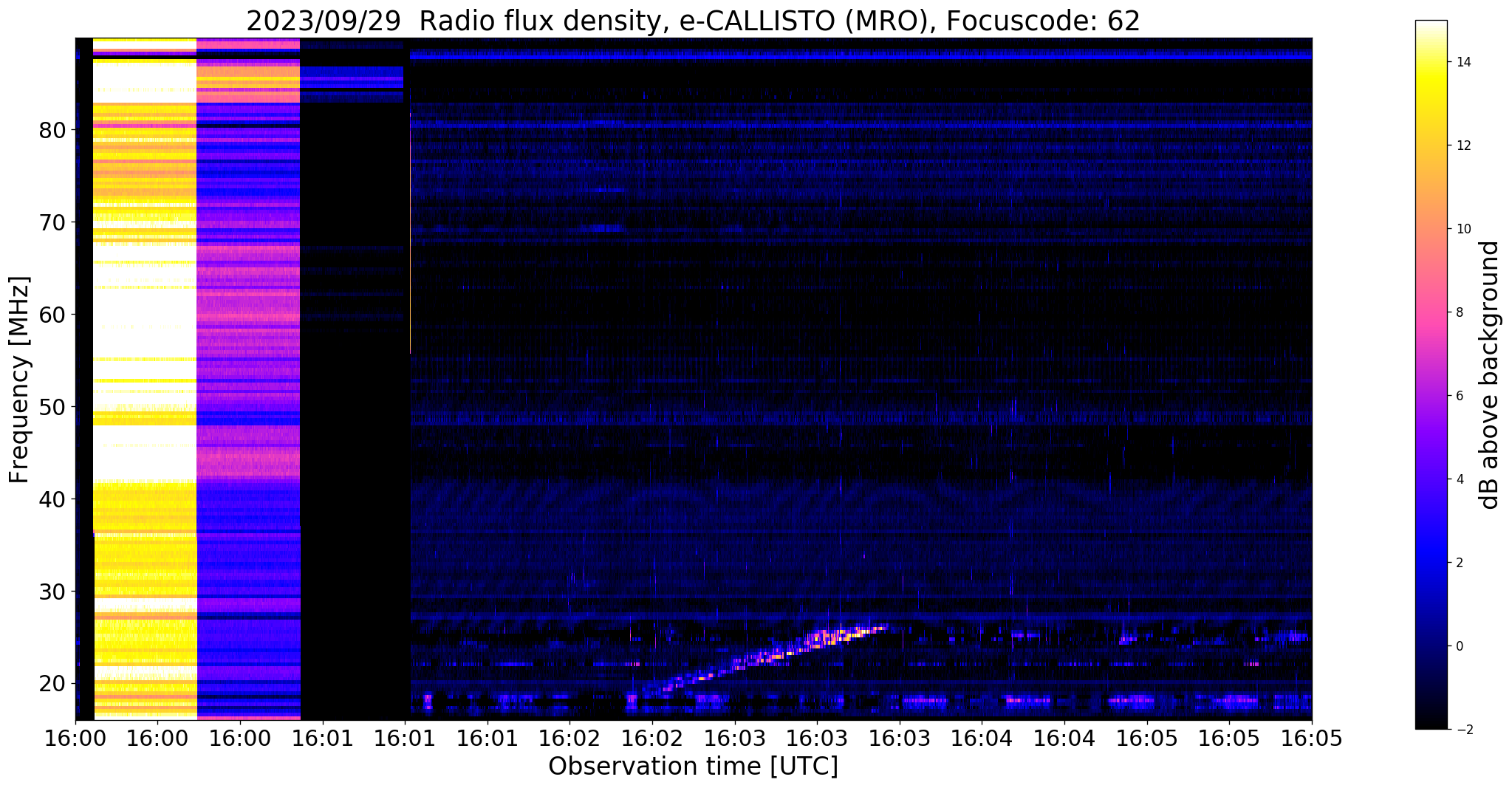1512x788 pixels.
Task: Click colorbar tick value 4
Action: (1459, 479)
